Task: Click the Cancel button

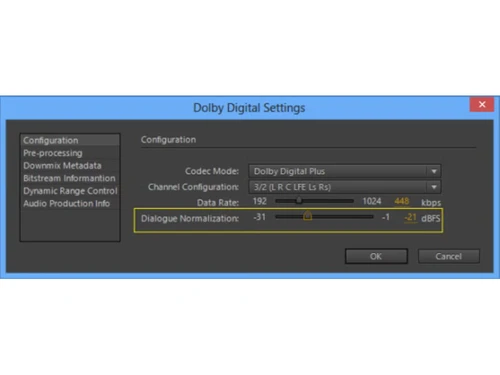Action: point(449,256)
